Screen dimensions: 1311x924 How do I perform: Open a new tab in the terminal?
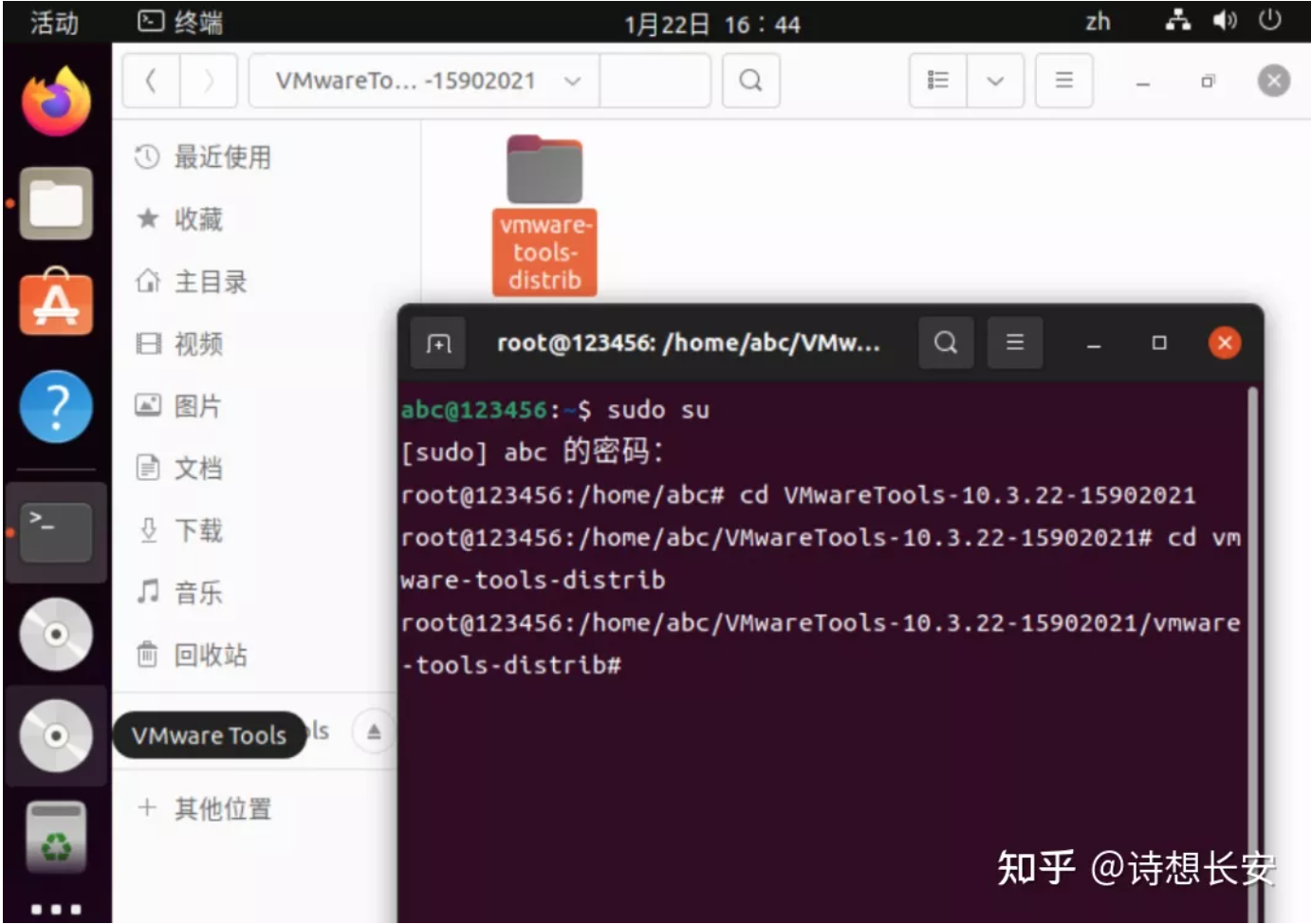click(438, 342)
